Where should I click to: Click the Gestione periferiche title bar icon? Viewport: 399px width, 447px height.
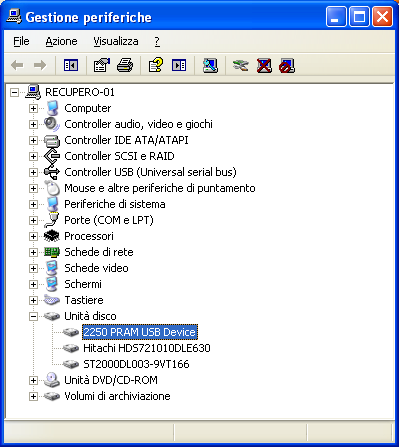pos(14,16)
